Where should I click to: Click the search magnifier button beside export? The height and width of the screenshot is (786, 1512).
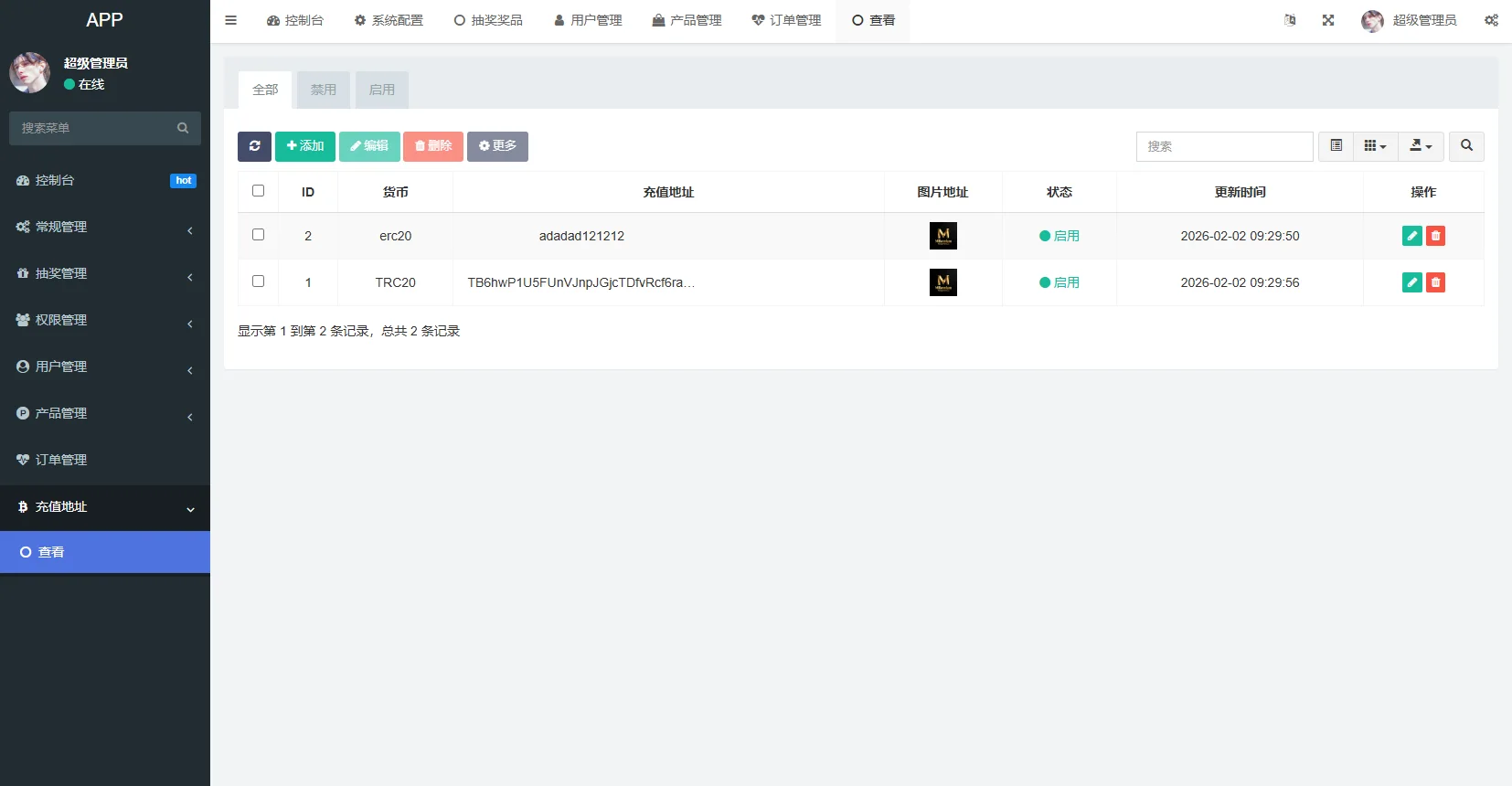(x=1466, y=146)
